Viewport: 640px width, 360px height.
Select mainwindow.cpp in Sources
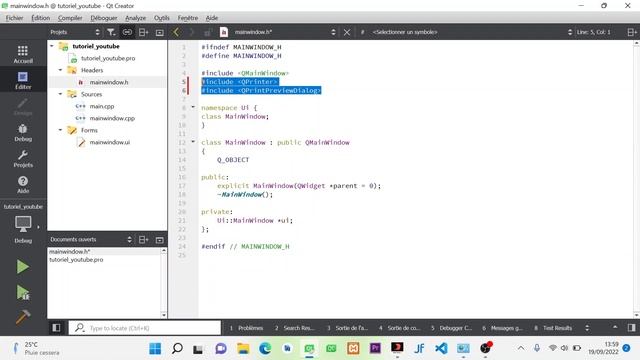[112, 118]
